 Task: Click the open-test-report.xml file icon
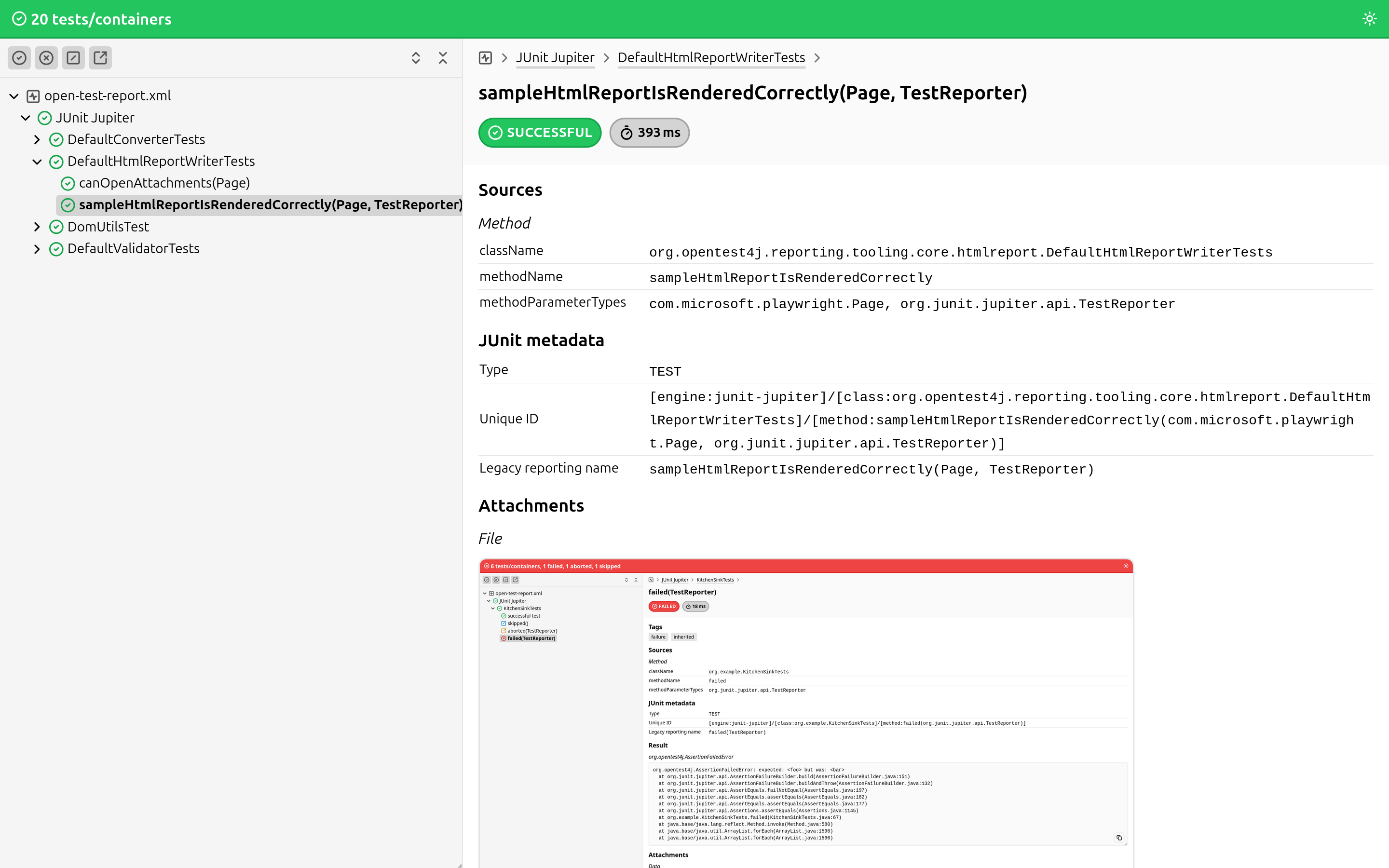(x=33, y=96)
